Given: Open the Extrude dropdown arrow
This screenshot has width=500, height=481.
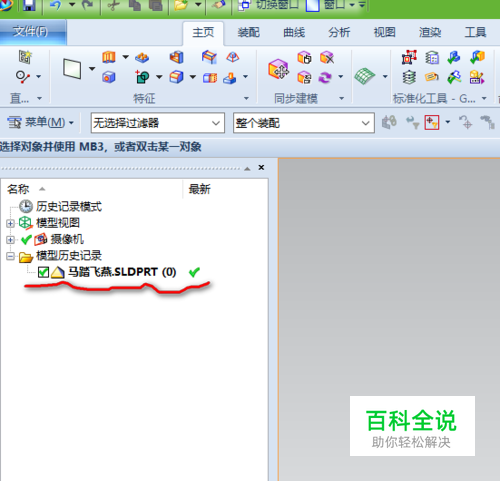Looking at the screenshot, I should (x=125, y=57).
